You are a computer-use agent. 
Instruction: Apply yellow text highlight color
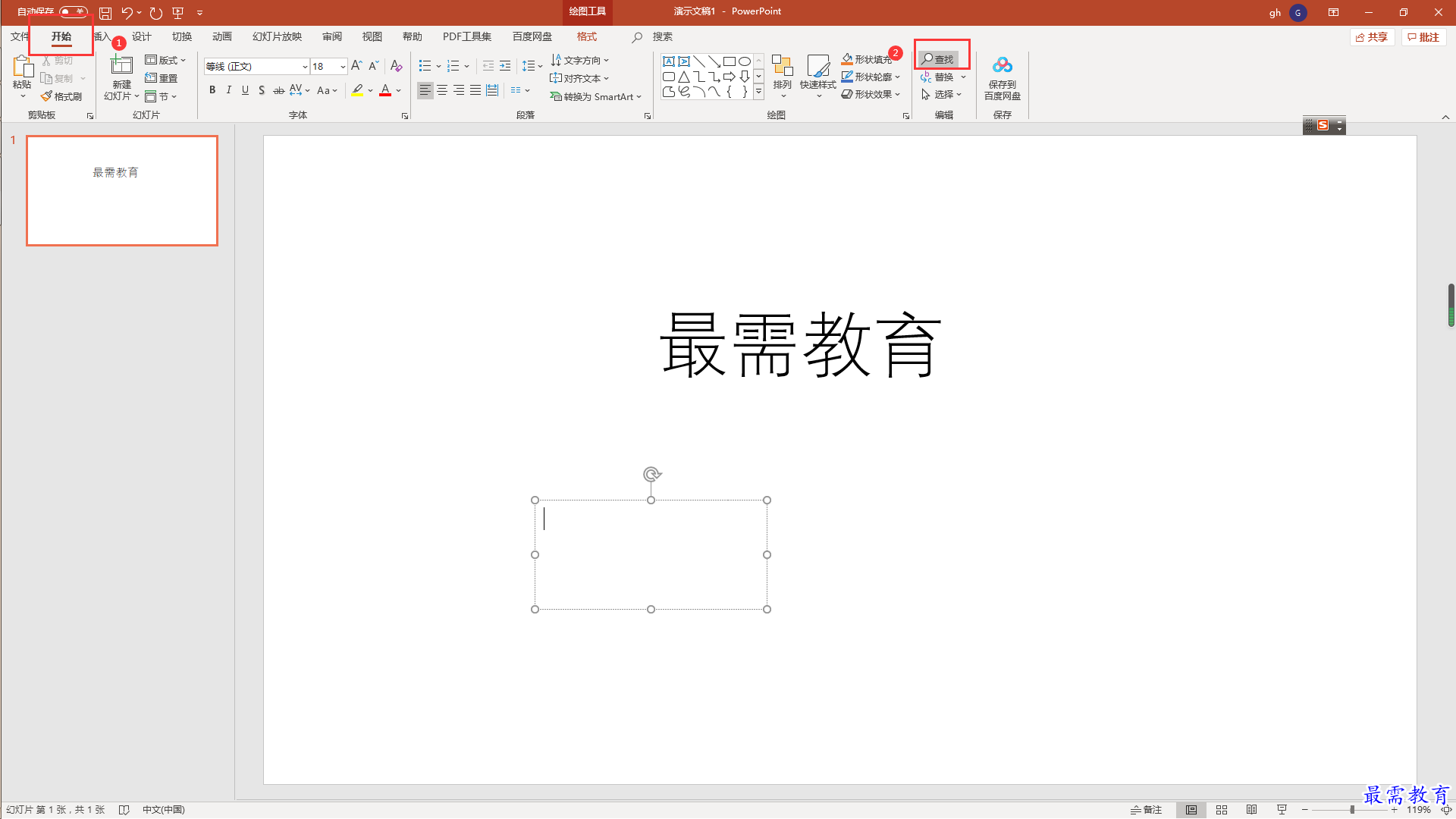(358, 90)
